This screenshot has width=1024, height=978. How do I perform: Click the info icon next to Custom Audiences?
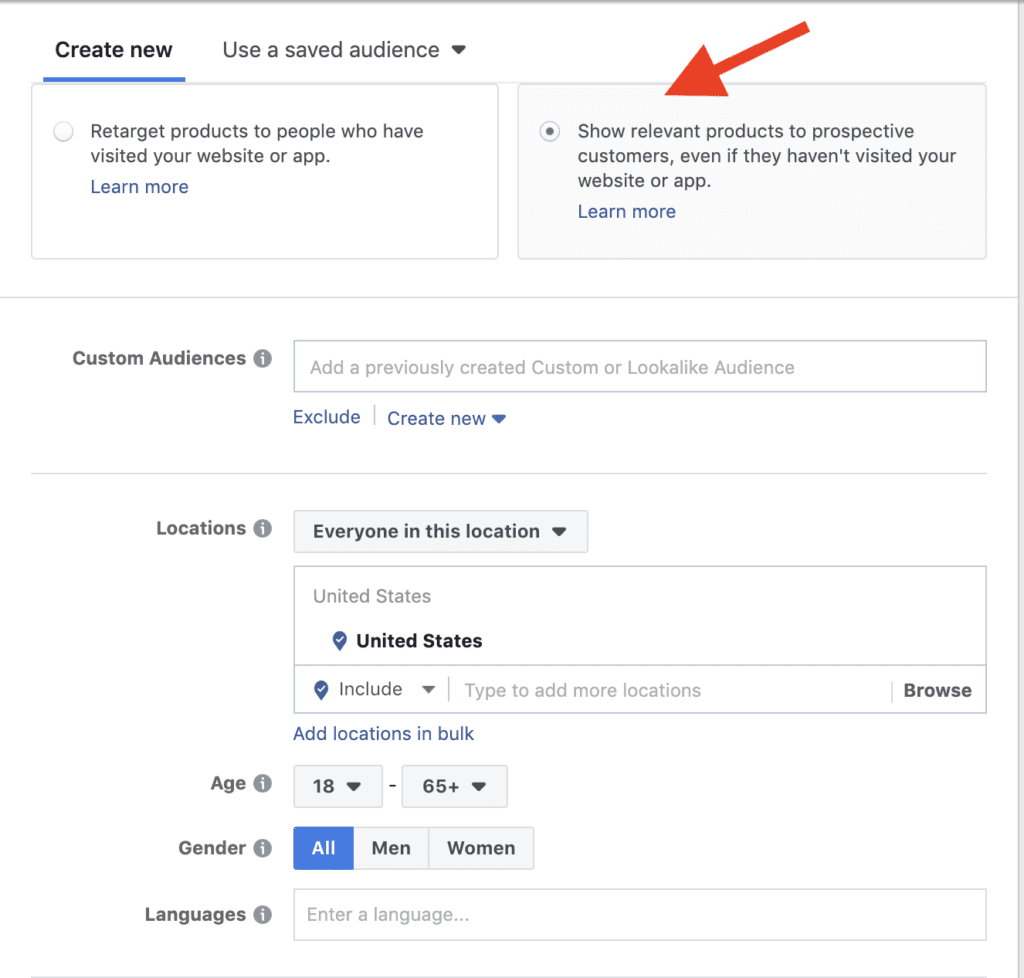[262, 359]
